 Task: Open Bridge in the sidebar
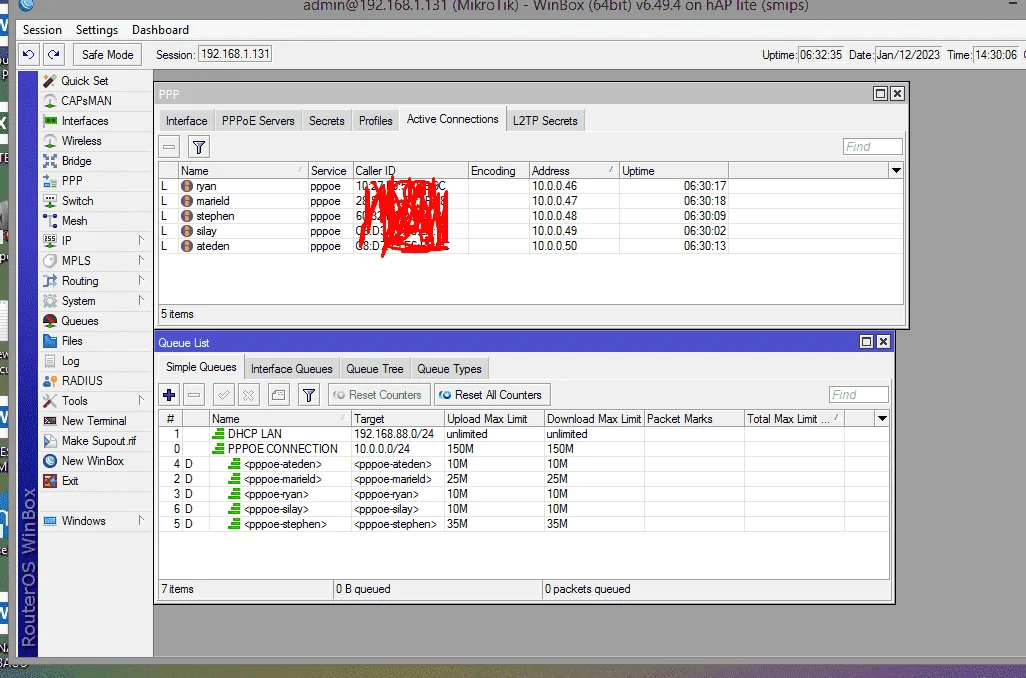pyautogui.click(x=77, y=161)
